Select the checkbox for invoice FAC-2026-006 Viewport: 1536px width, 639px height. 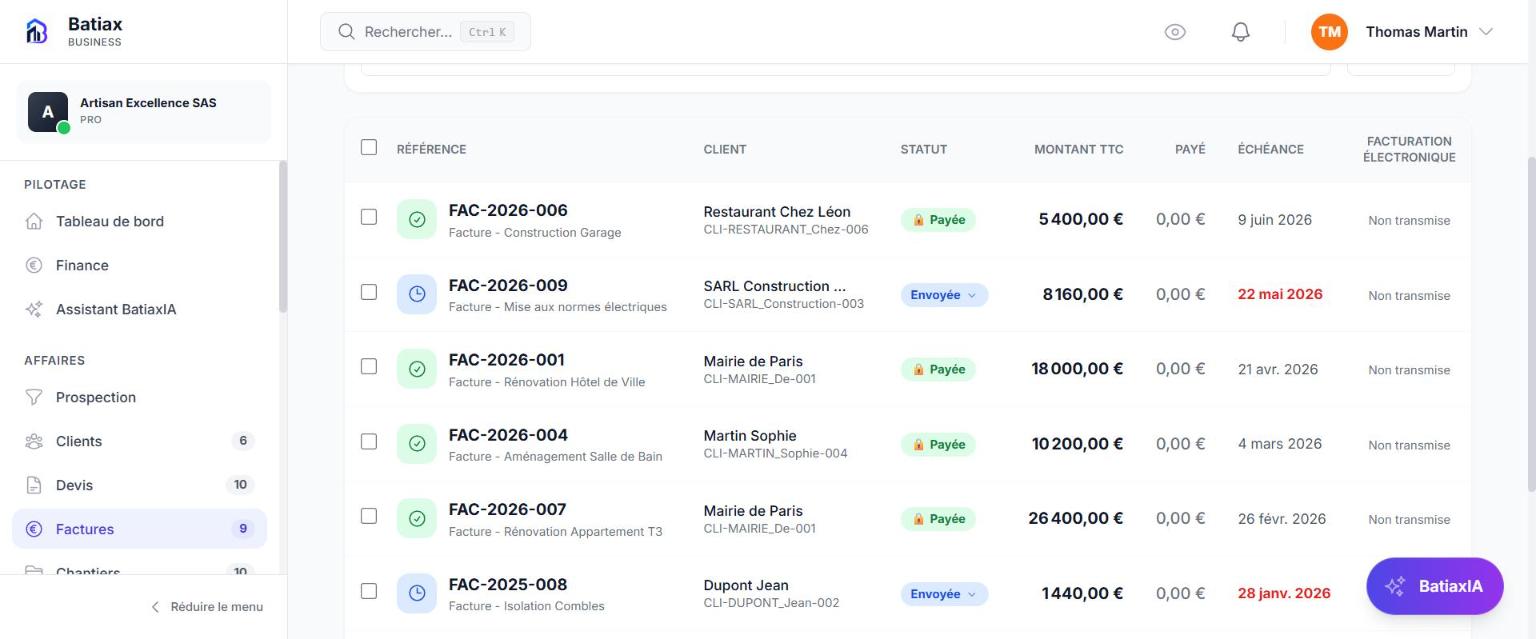pyautogui.click(x=369, y=217)
